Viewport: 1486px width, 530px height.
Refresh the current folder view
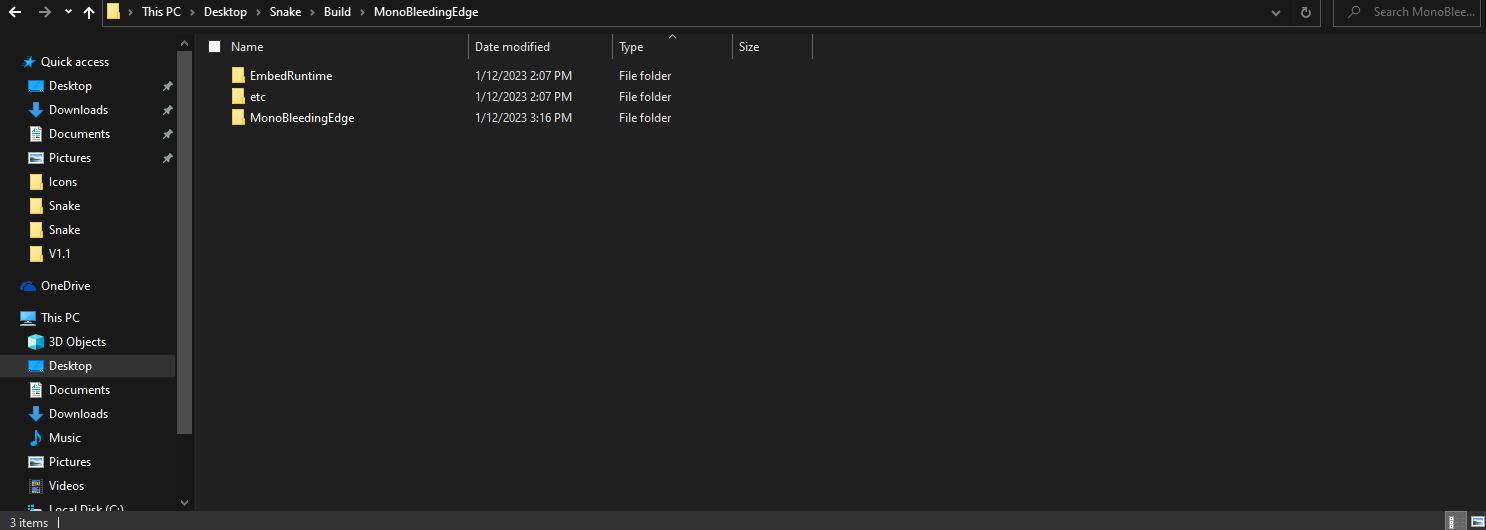tap(1305, 13)
